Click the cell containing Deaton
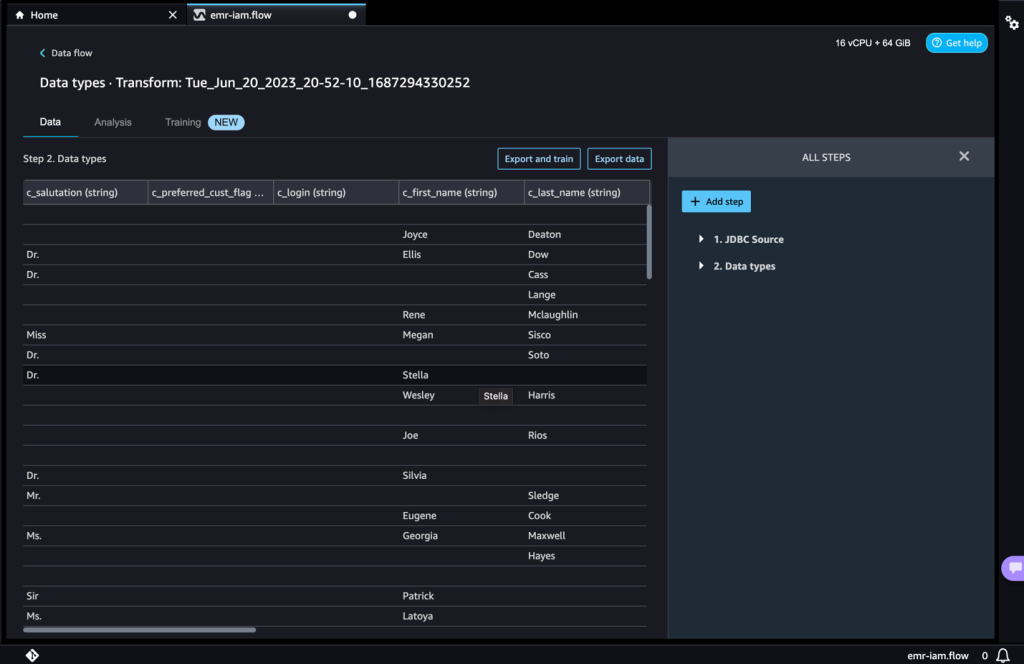1024x664 pixels. click(x=586, y=234)
